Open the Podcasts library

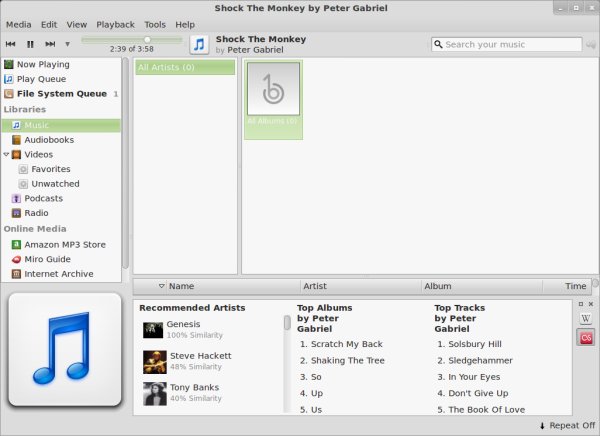coord(61,198)
